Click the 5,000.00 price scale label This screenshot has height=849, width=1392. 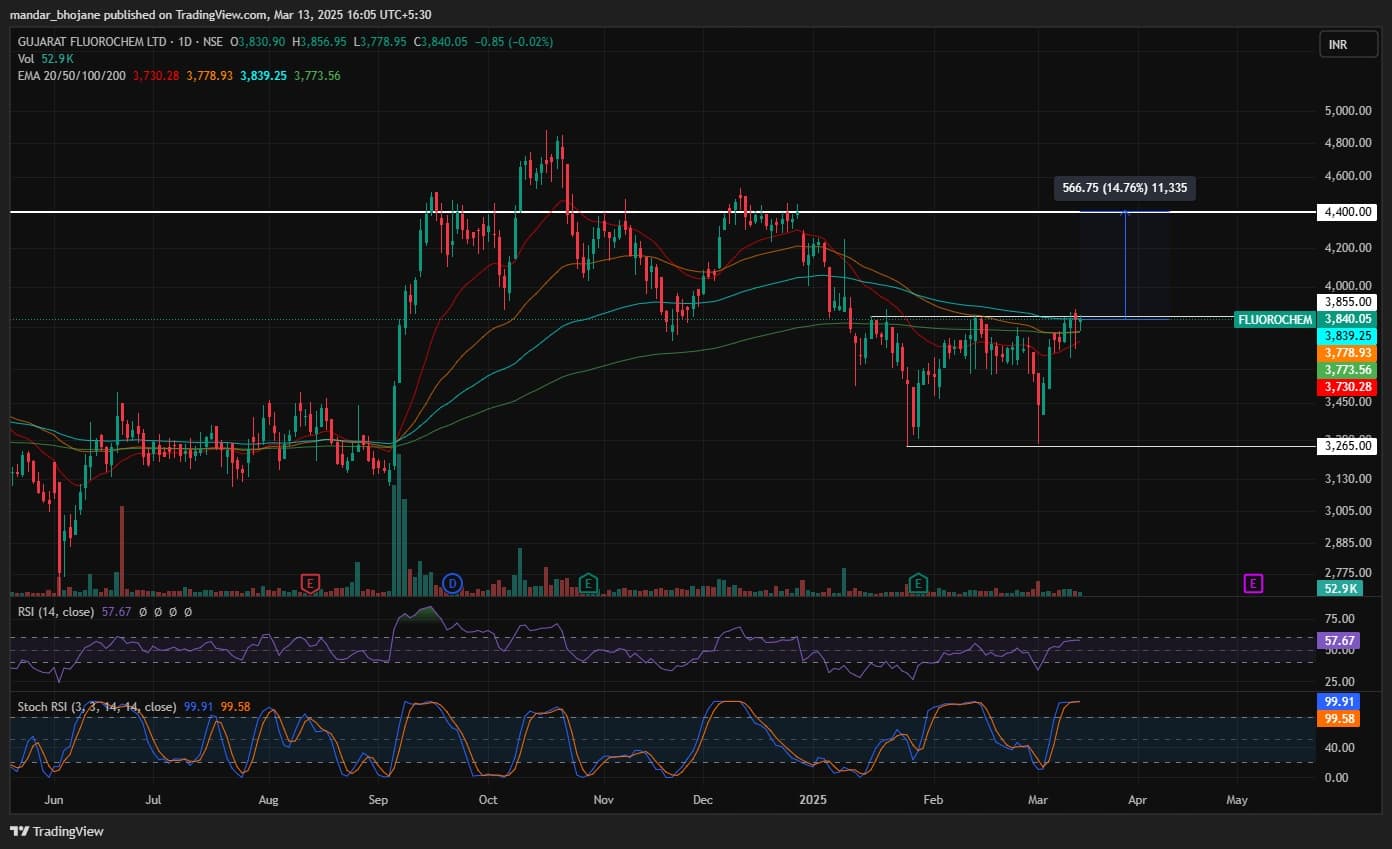pos(1349,110)
